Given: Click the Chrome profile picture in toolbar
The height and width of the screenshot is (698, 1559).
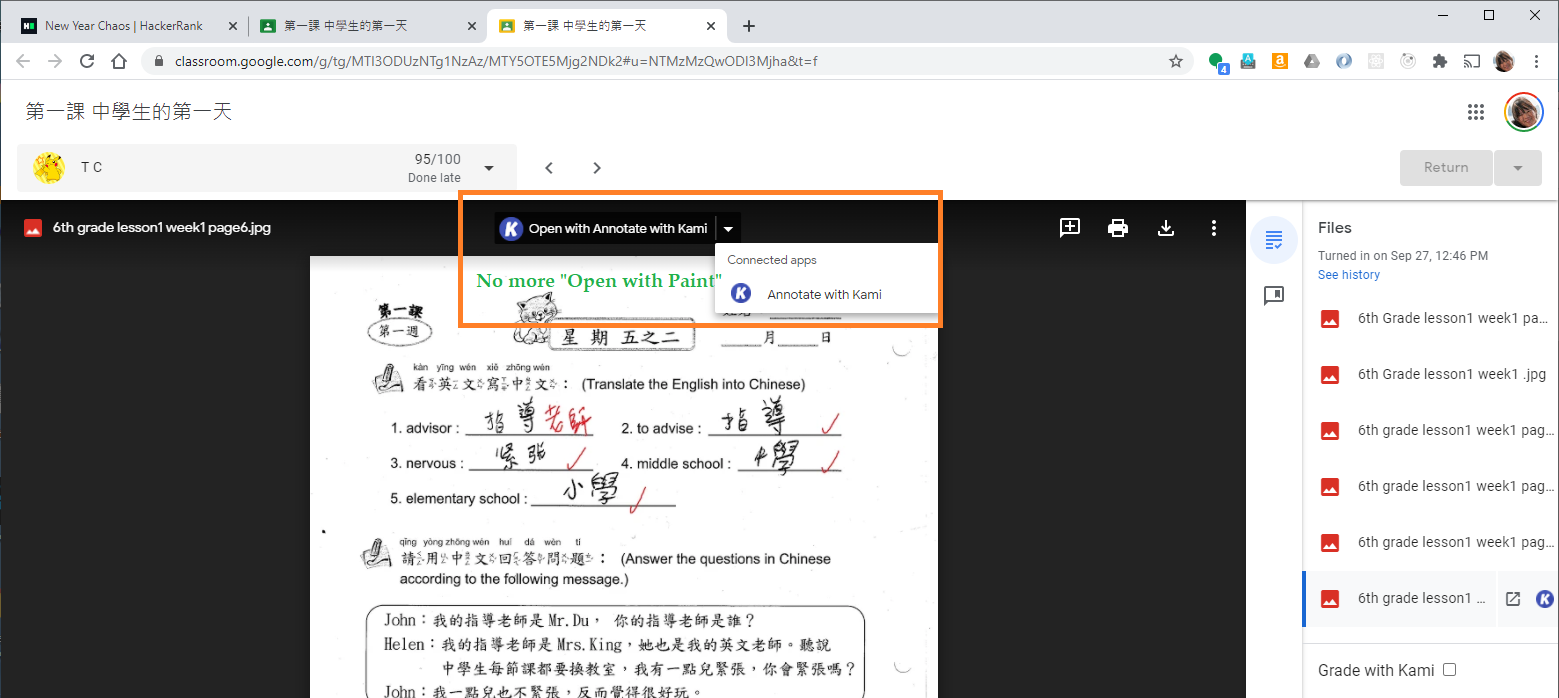Looking at the screenshot, I should pos(1504,61).
